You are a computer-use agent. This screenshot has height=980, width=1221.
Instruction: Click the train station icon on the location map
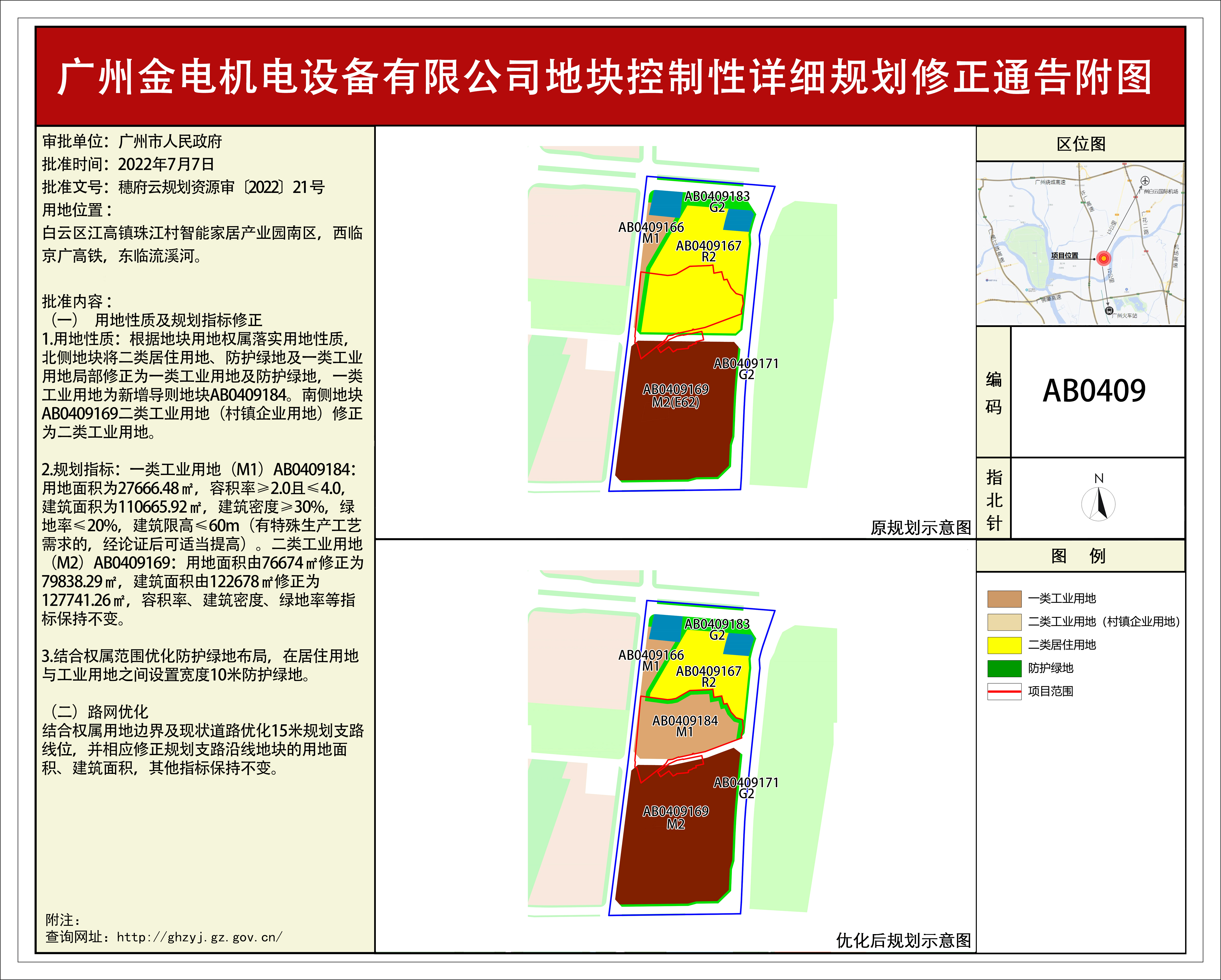point(1109,310)
